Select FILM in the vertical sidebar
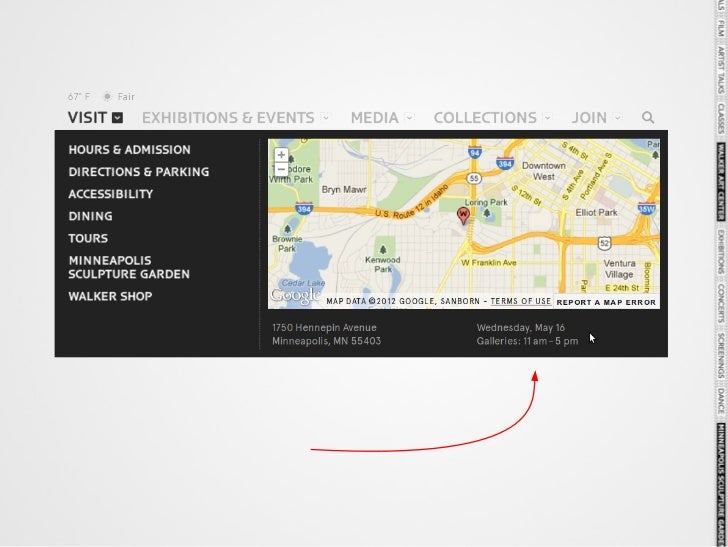This screenshot has height=547, width=728. coord(721,27)
